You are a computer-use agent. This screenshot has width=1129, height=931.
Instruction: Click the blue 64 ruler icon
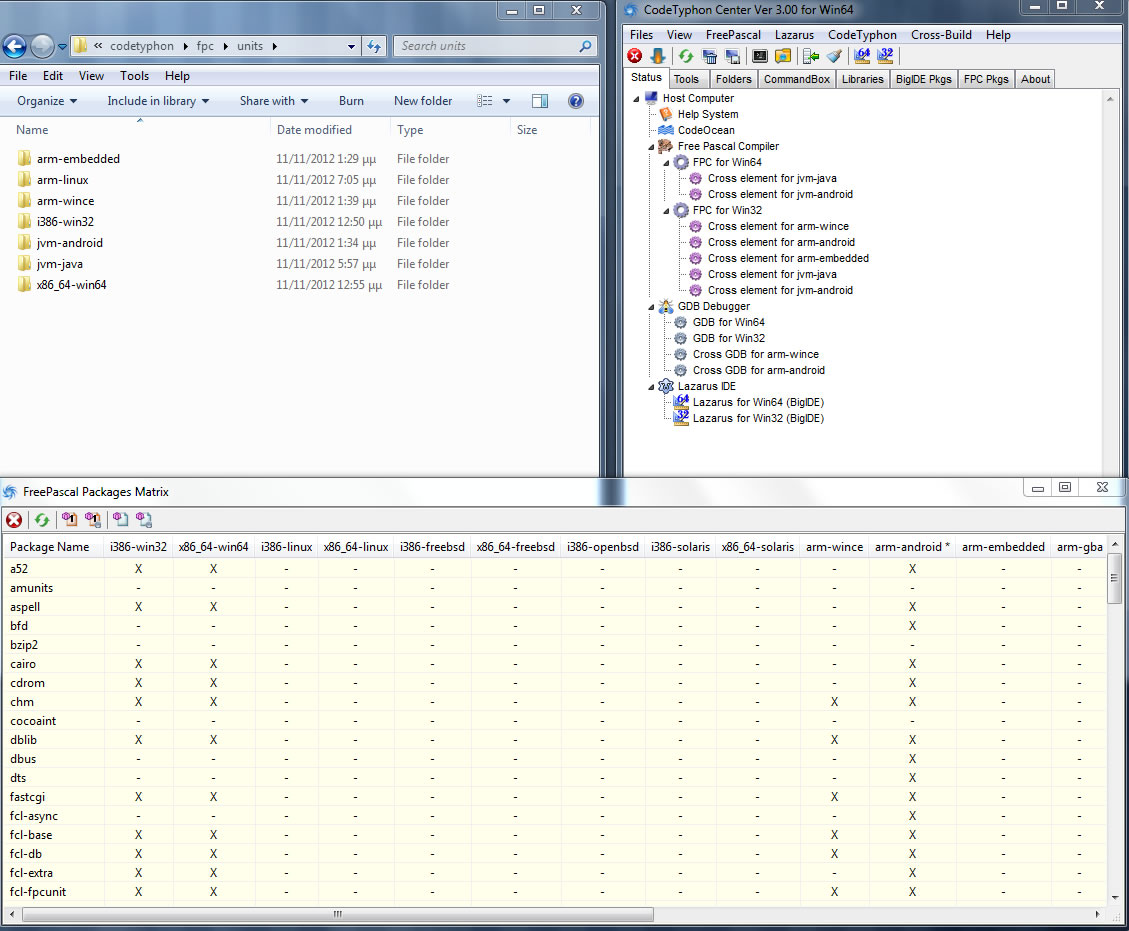tap(861, 56)
